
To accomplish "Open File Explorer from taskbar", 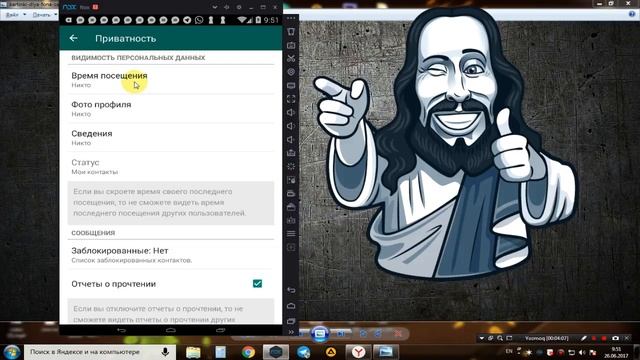I will pos(193,352).
